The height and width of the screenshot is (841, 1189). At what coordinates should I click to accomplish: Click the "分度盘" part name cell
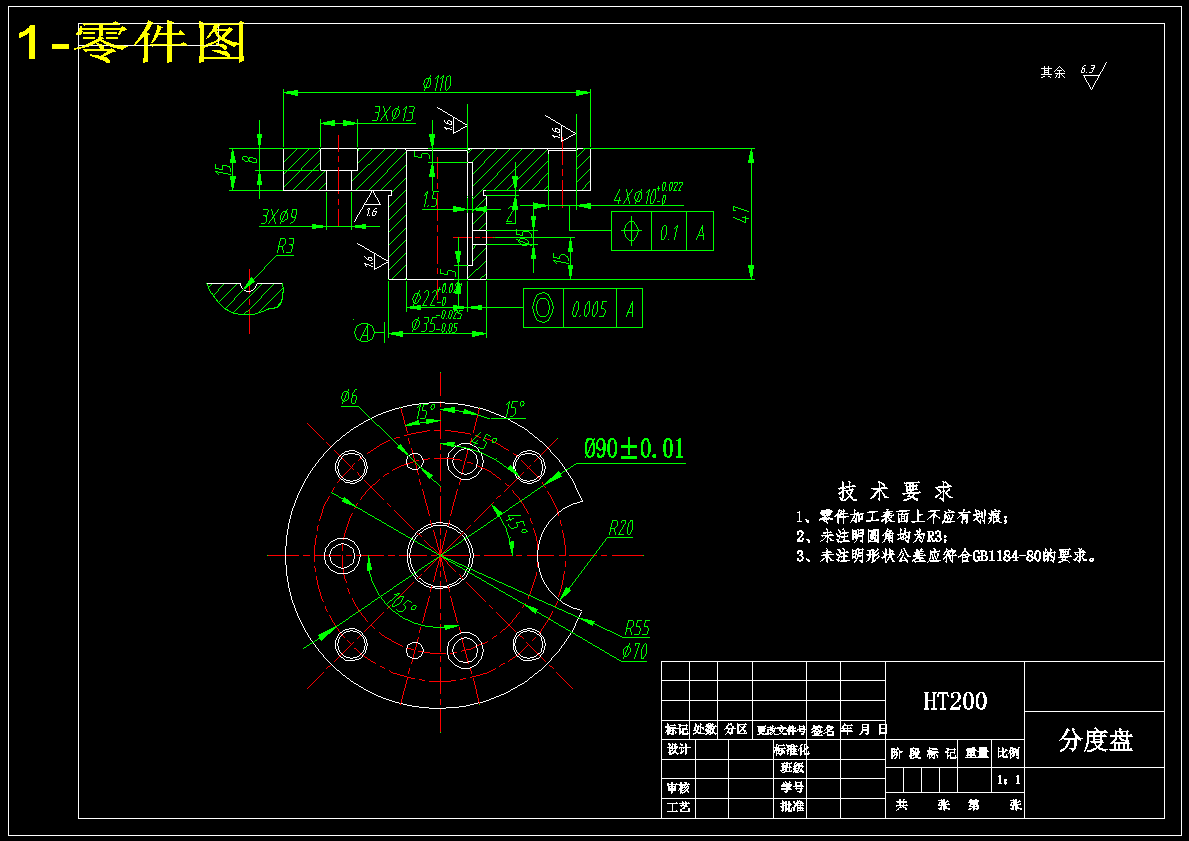[1095, 740]
